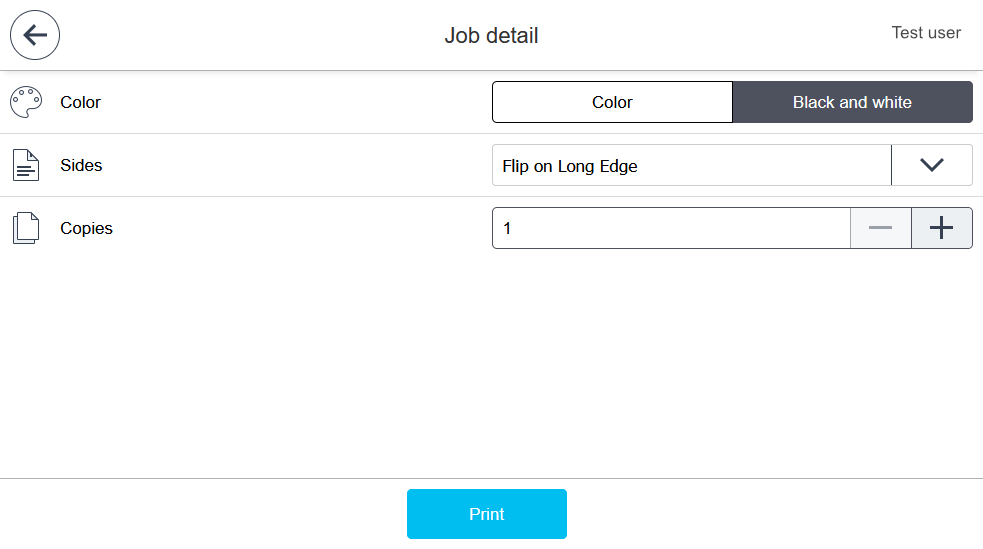Select the Color print option
This screenshot has width=983, height=549.
pyautogui.click(x=612, y=102)
